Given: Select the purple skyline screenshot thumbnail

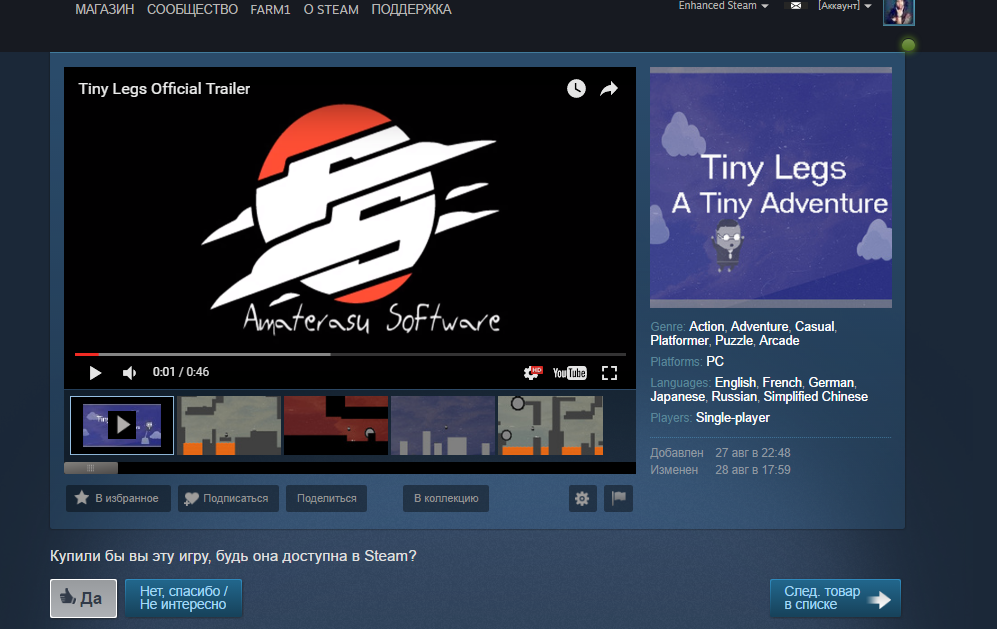Looking at the screenshot, I should [443, 425].
